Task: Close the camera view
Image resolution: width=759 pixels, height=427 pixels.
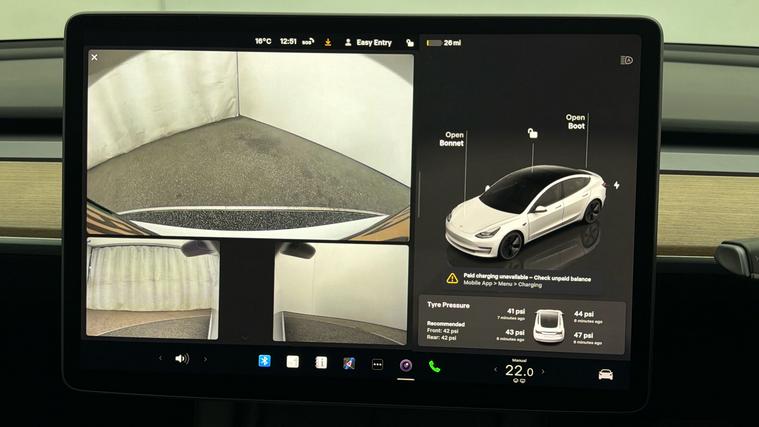Action: point(95,58)
